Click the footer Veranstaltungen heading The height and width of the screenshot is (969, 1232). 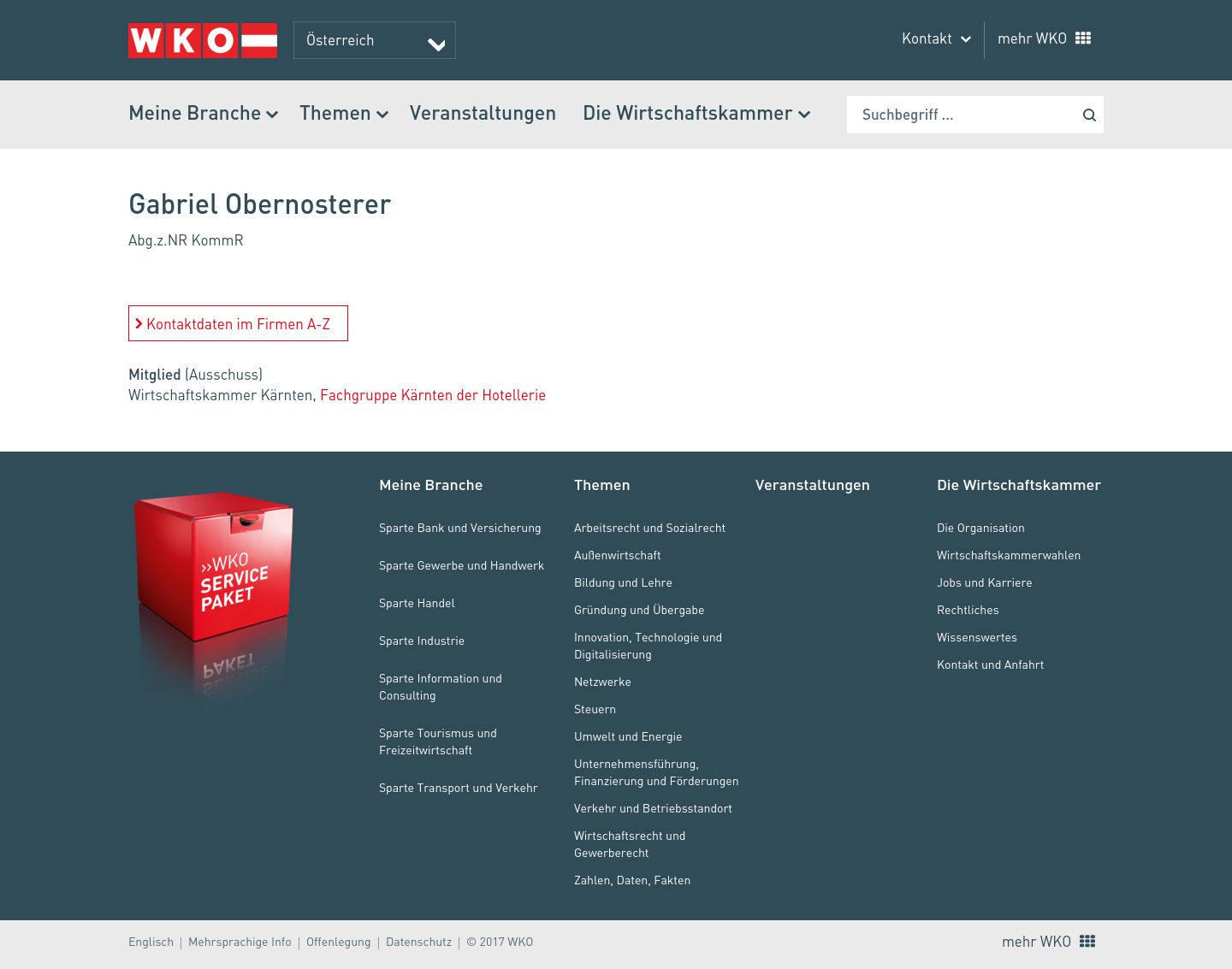[813, 485]
